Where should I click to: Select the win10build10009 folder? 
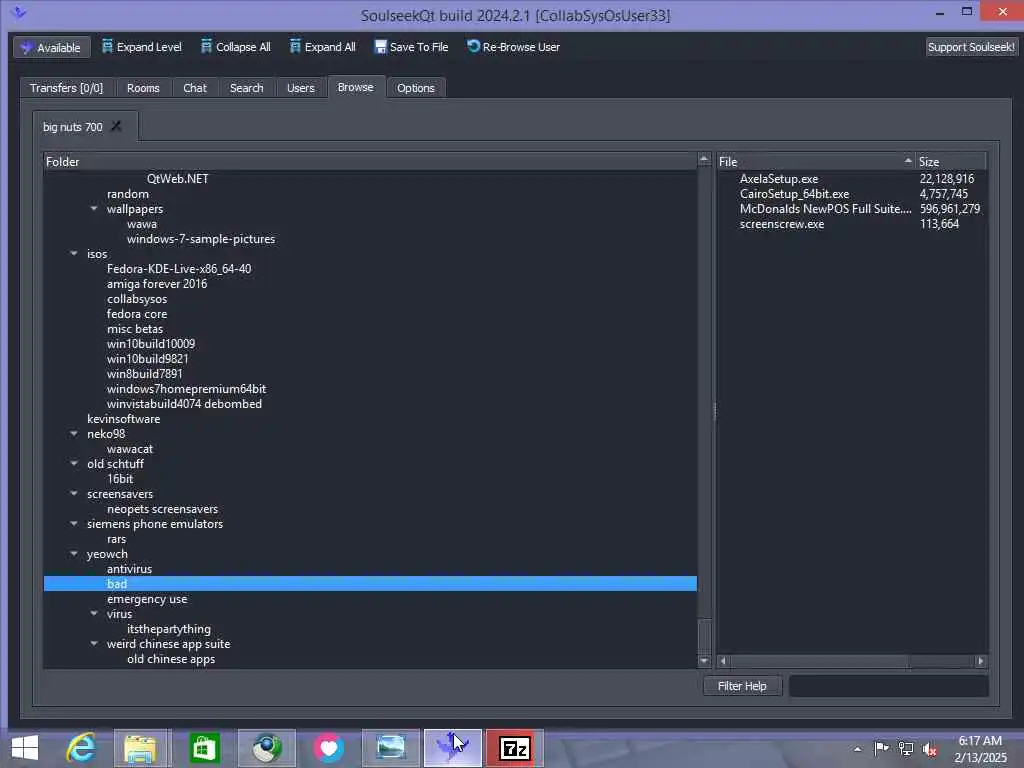tap(151, 344)
